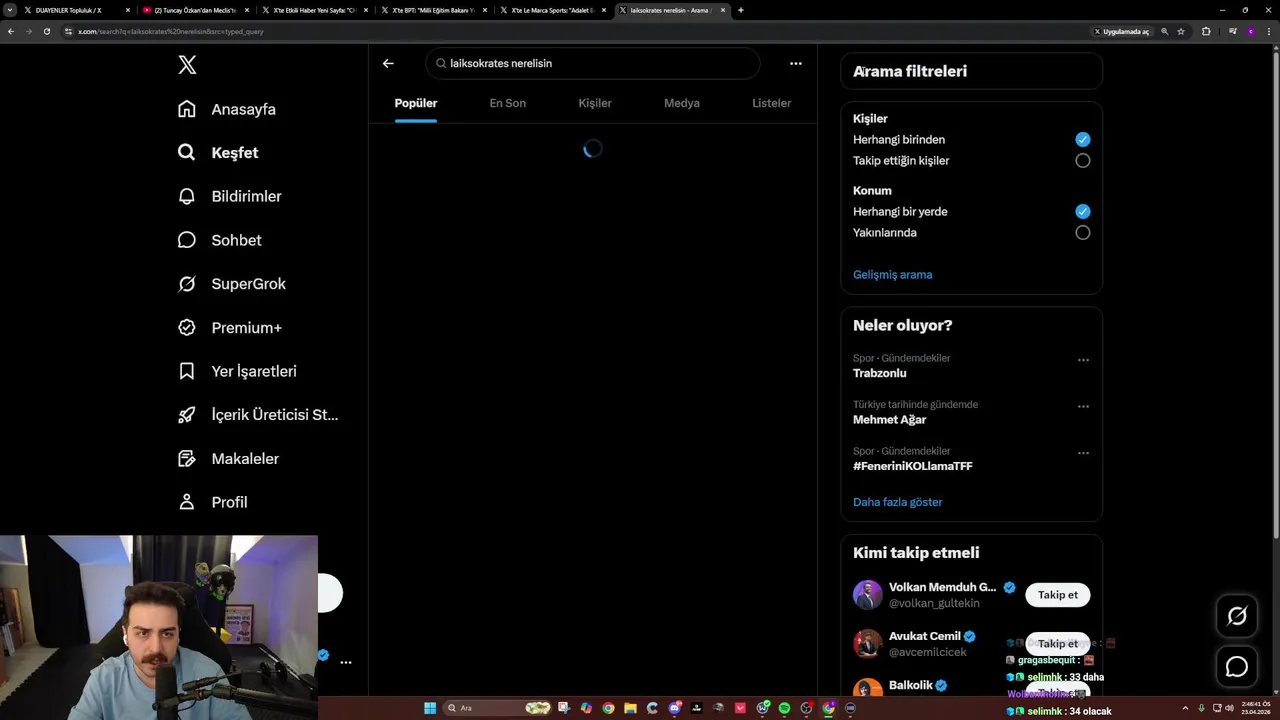Follow Volkan Memduh G. with Takip et
1280x720 pixels.
1058,595
